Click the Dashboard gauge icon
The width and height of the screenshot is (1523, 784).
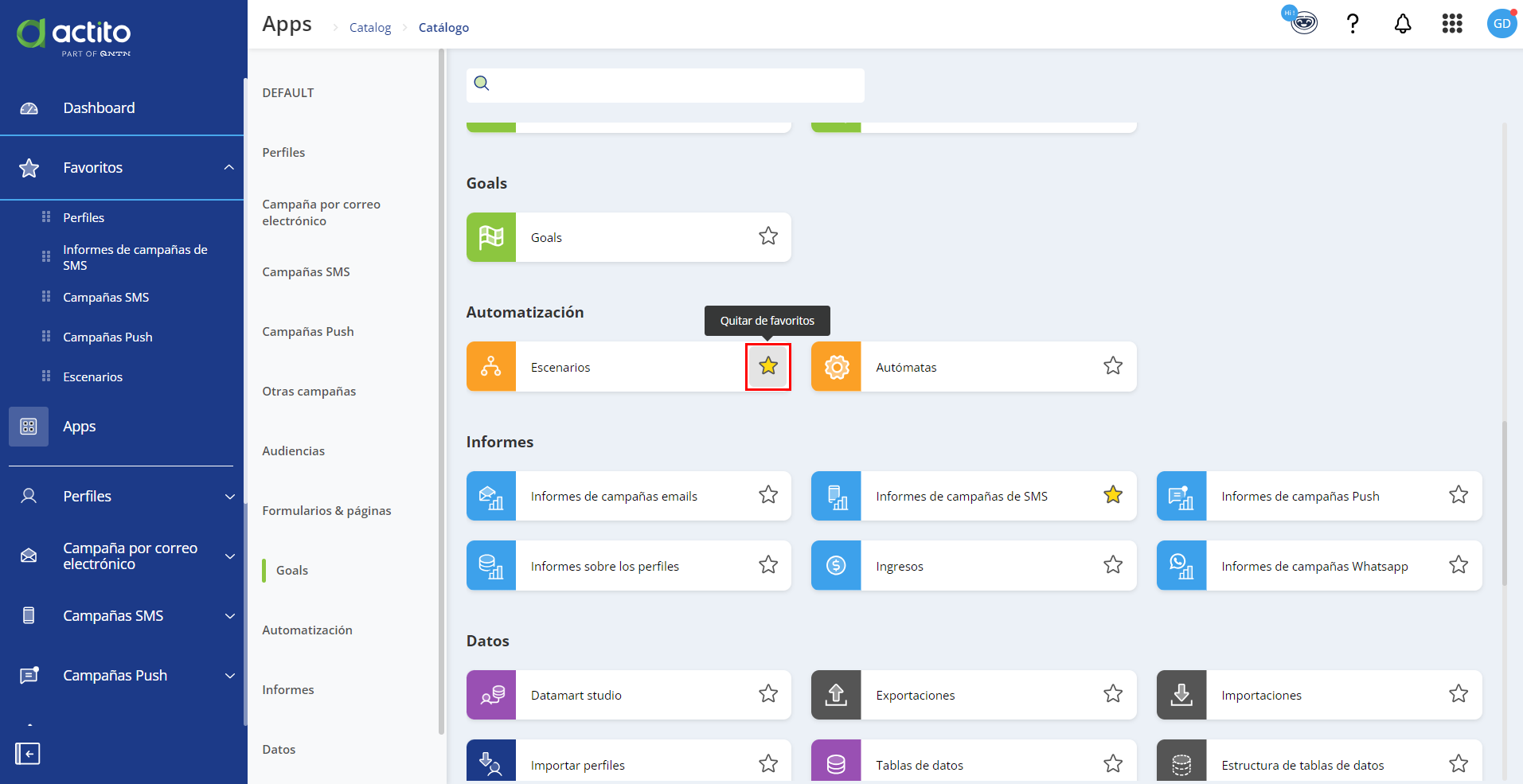click(x=29, y=108)
